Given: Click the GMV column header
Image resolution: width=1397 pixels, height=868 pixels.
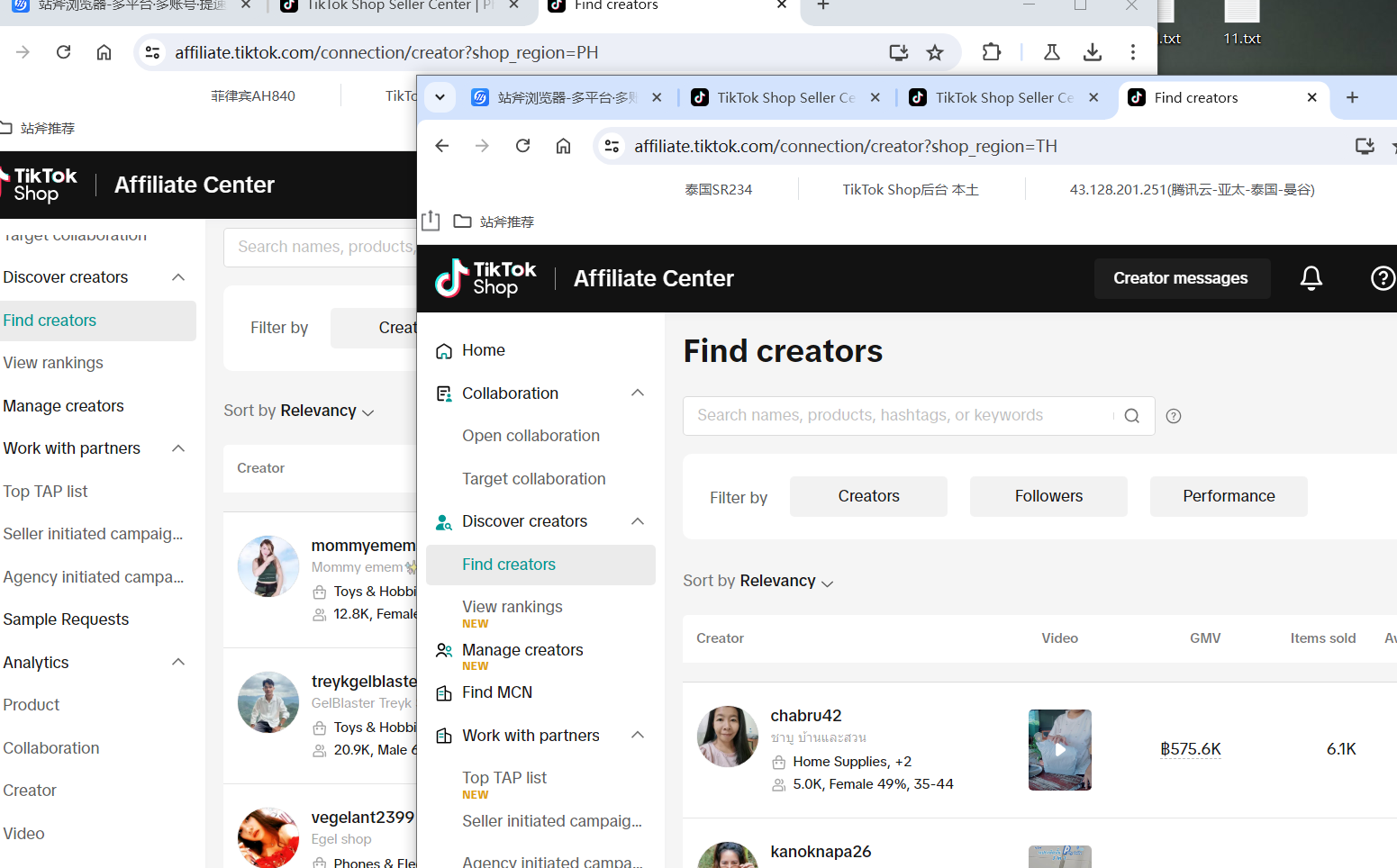Looking at the screenshot, I should click(1205, 638).
